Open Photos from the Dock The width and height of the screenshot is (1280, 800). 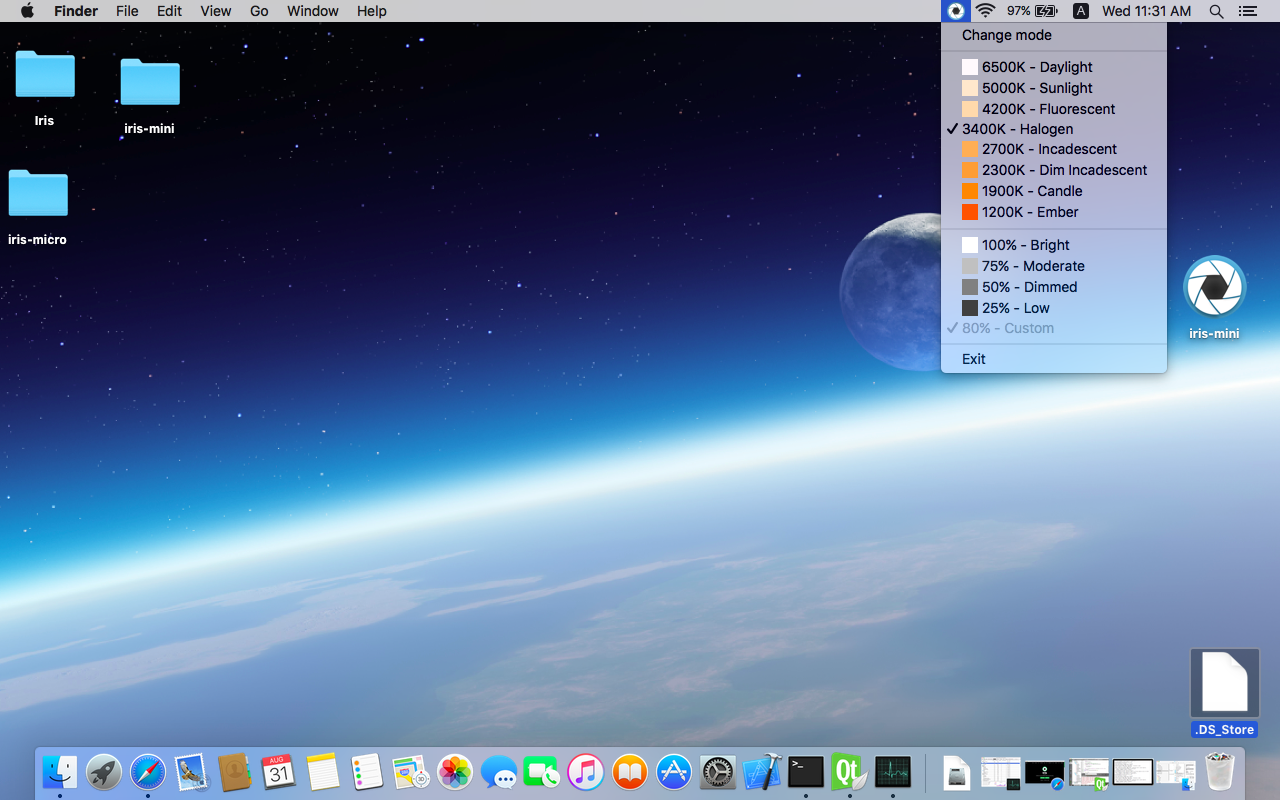[455, 771]
